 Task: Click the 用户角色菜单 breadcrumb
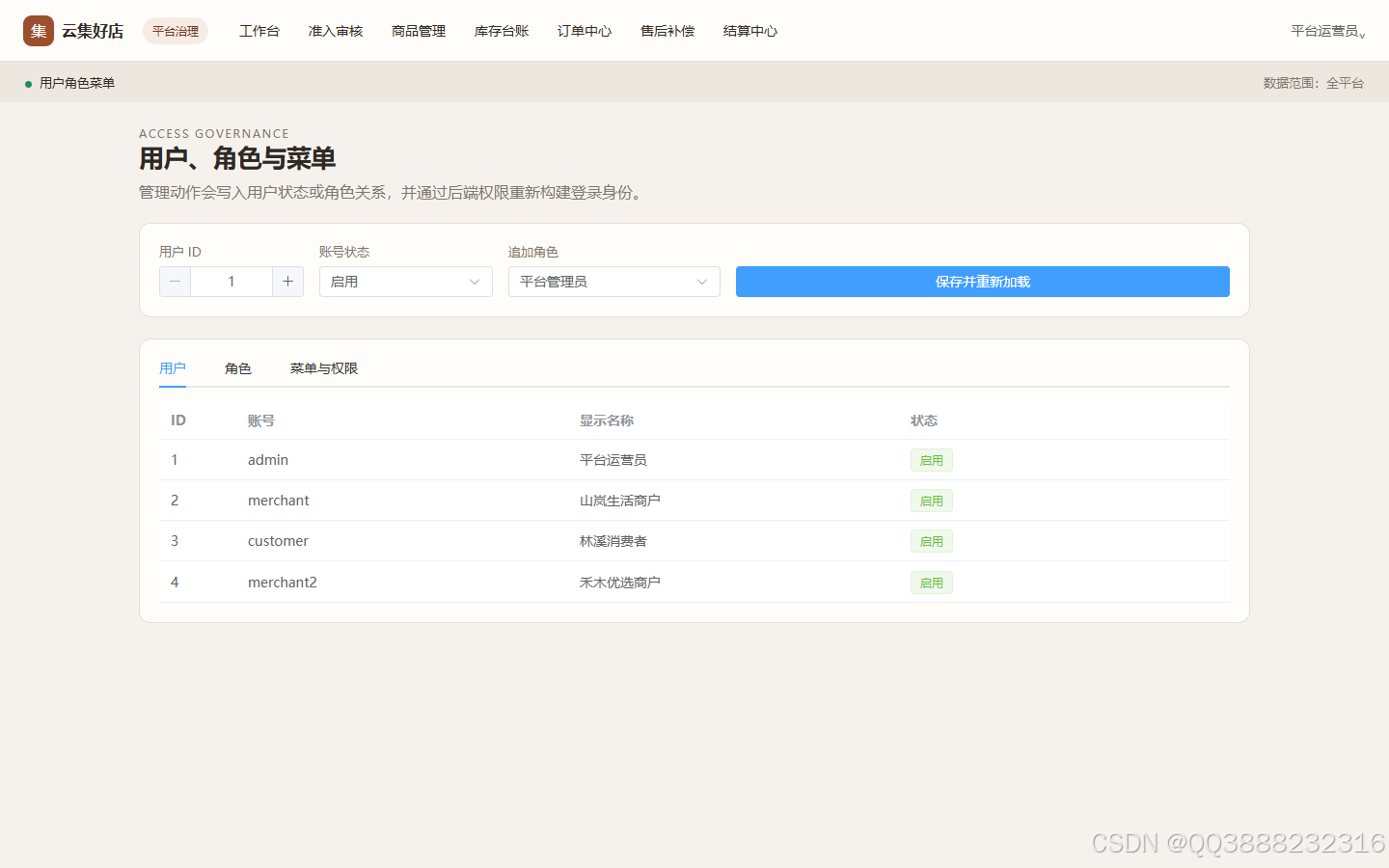pyautogui.click(x=77, y=83)
